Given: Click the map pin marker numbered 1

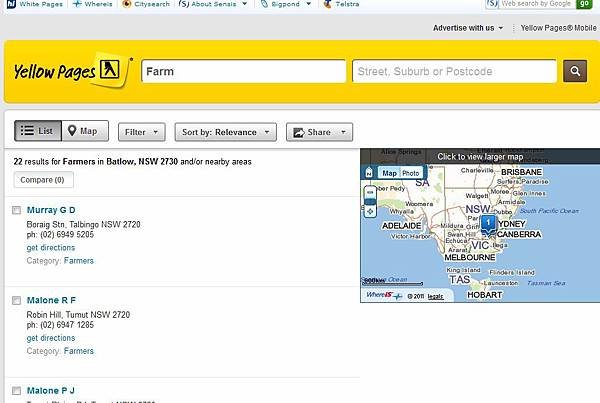Looking at the screenshot, I should point(488,225).
